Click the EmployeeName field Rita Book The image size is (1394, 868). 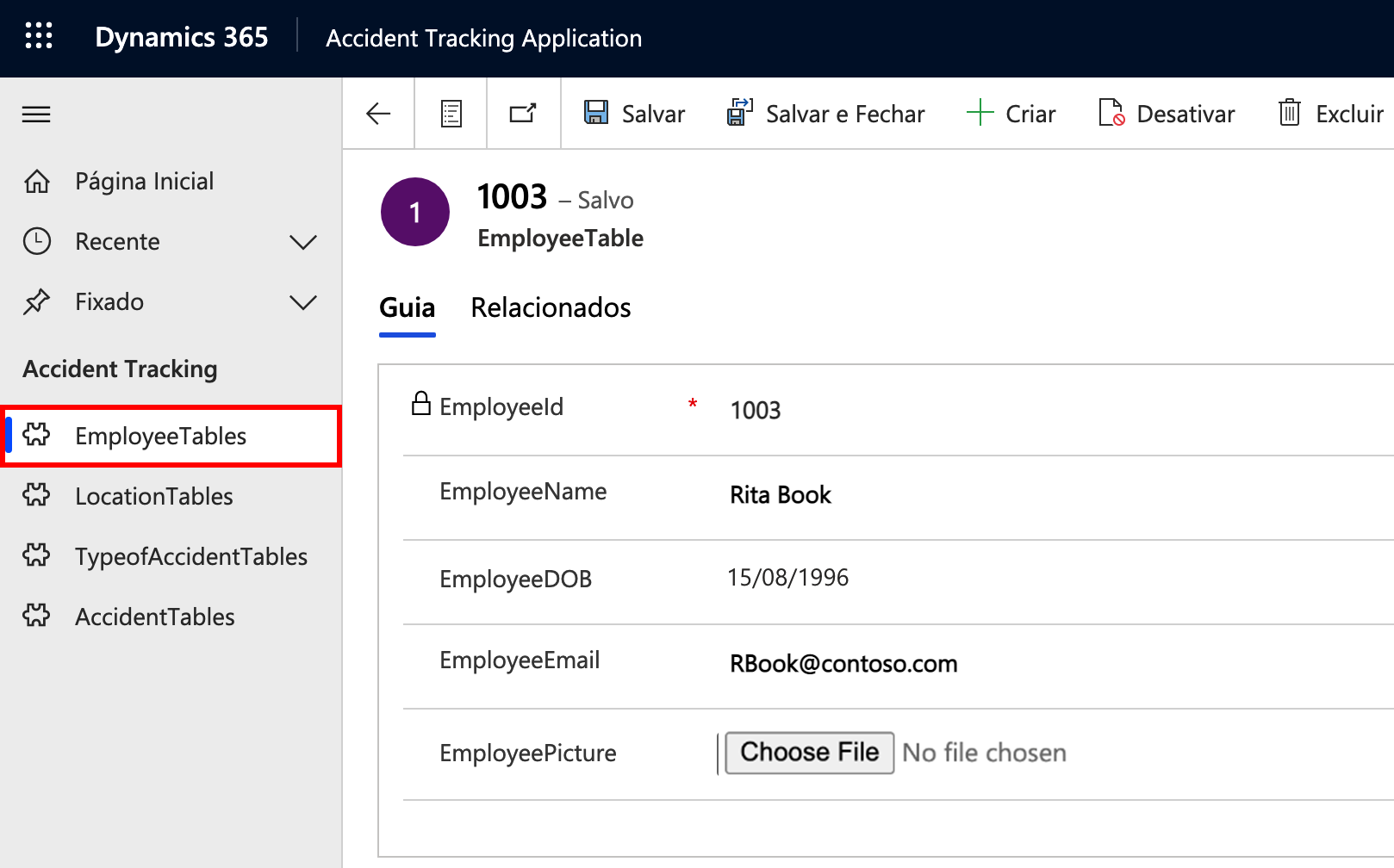click(x=781, y=495)
